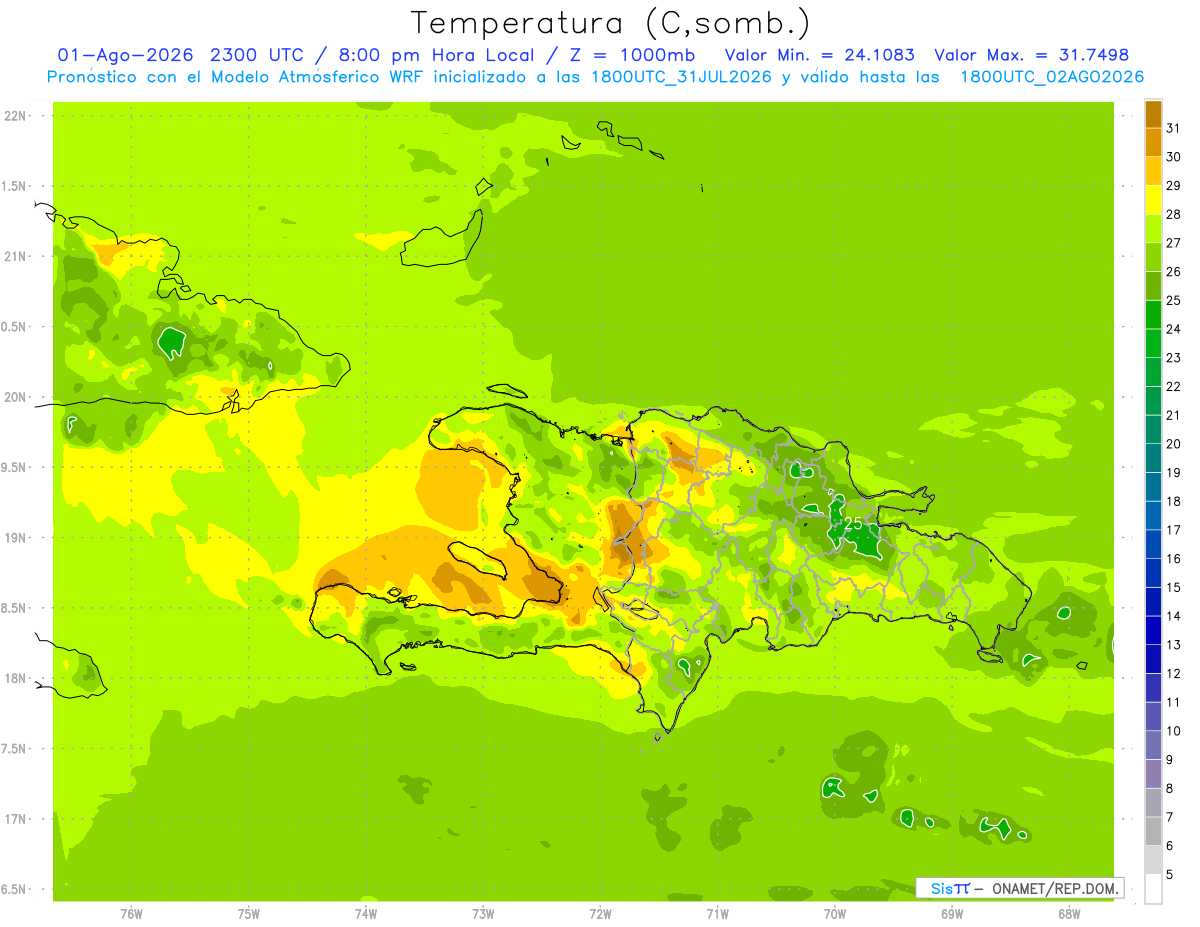Click the "18N" latitude axis label
The image size is (1200, 927).
(16, 678)
